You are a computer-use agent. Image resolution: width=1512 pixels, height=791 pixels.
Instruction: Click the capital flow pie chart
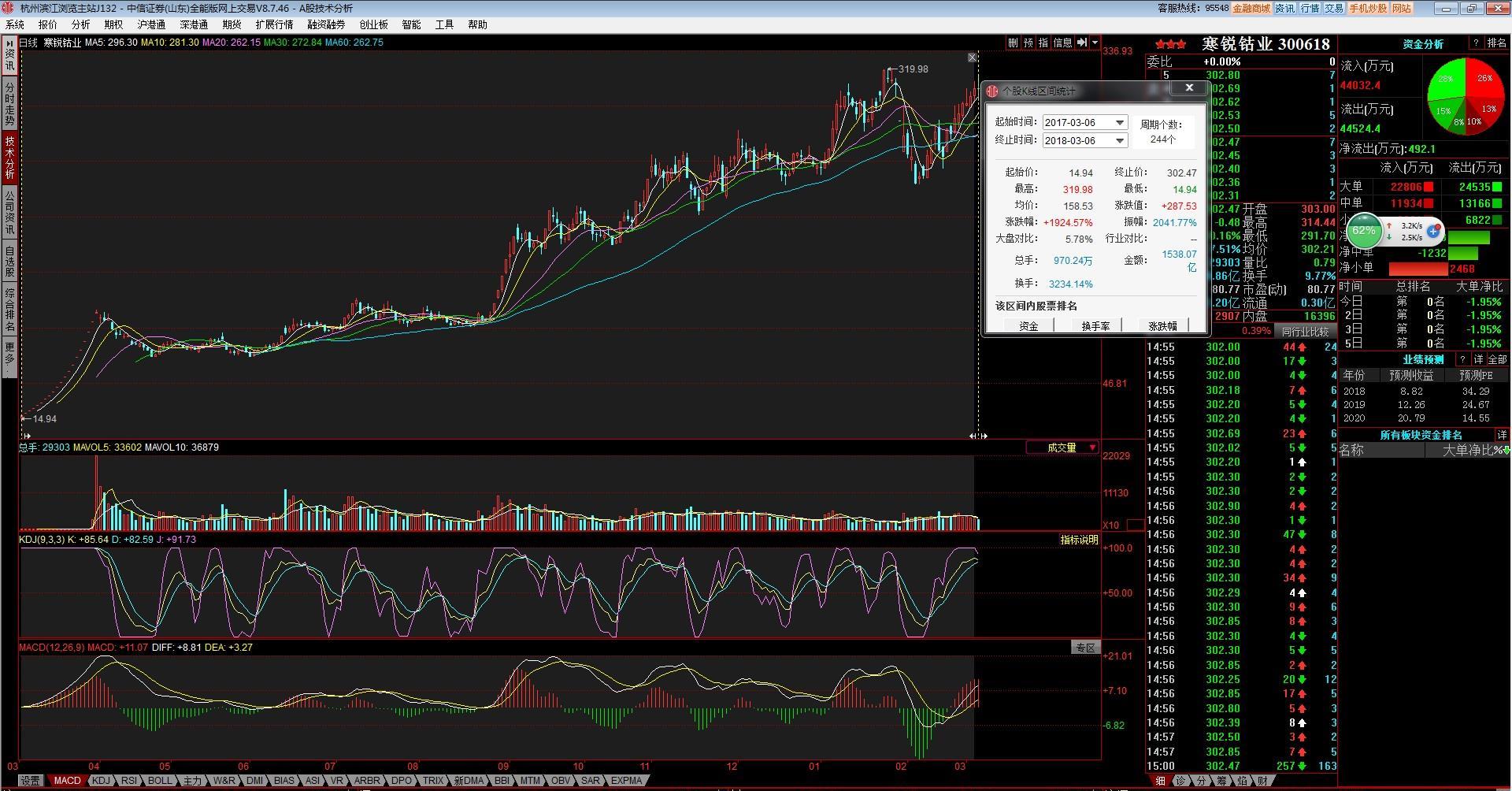tap(1465, 97)
